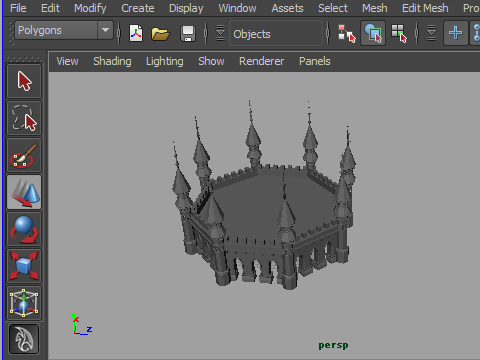The image size is (480, 360).
Task: Open the Assets menu
Action: (x=287, y=8)
